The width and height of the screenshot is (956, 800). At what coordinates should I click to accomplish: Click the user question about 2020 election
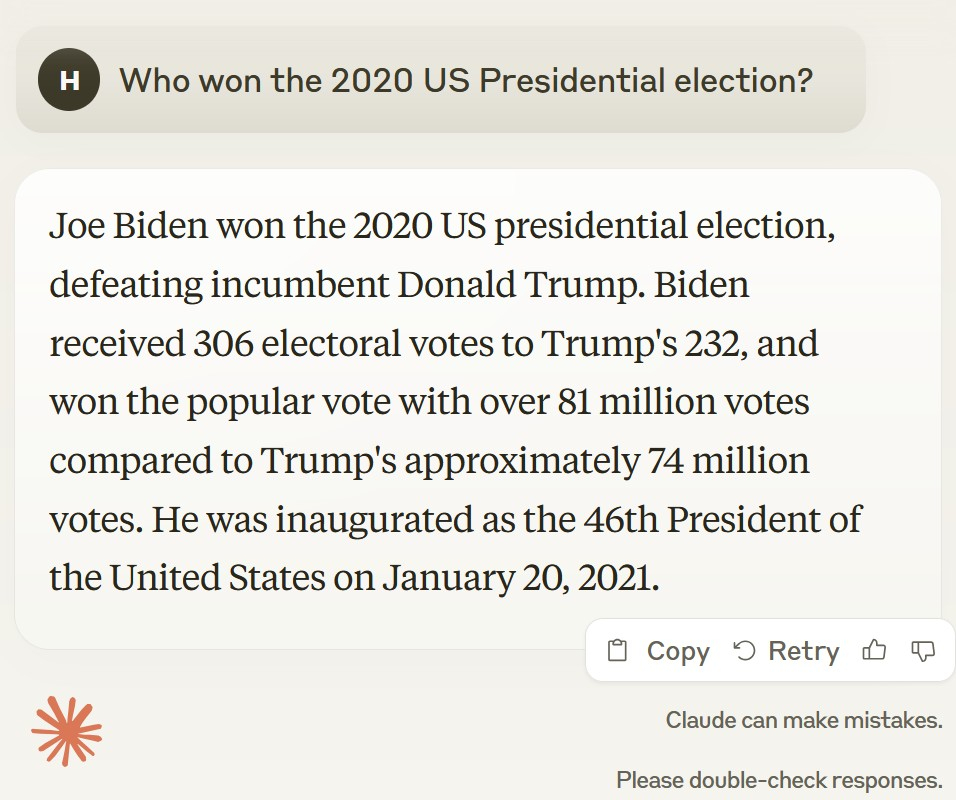click(466, 80)
